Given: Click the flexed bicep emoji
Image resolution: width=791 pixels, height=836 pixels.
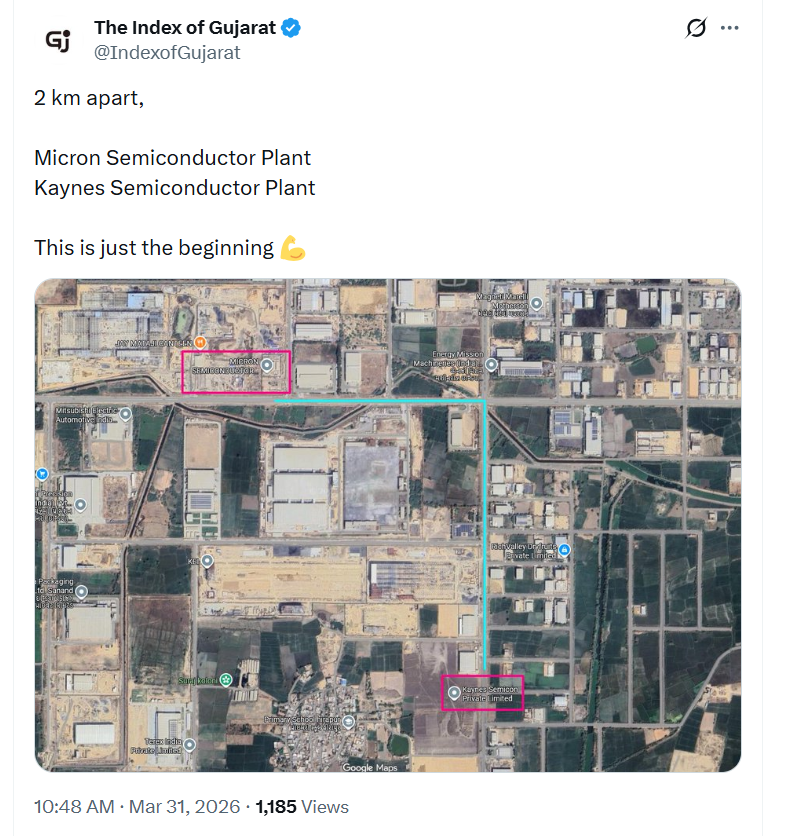Looking at the screenshot, I should click(x=292, y=248).
